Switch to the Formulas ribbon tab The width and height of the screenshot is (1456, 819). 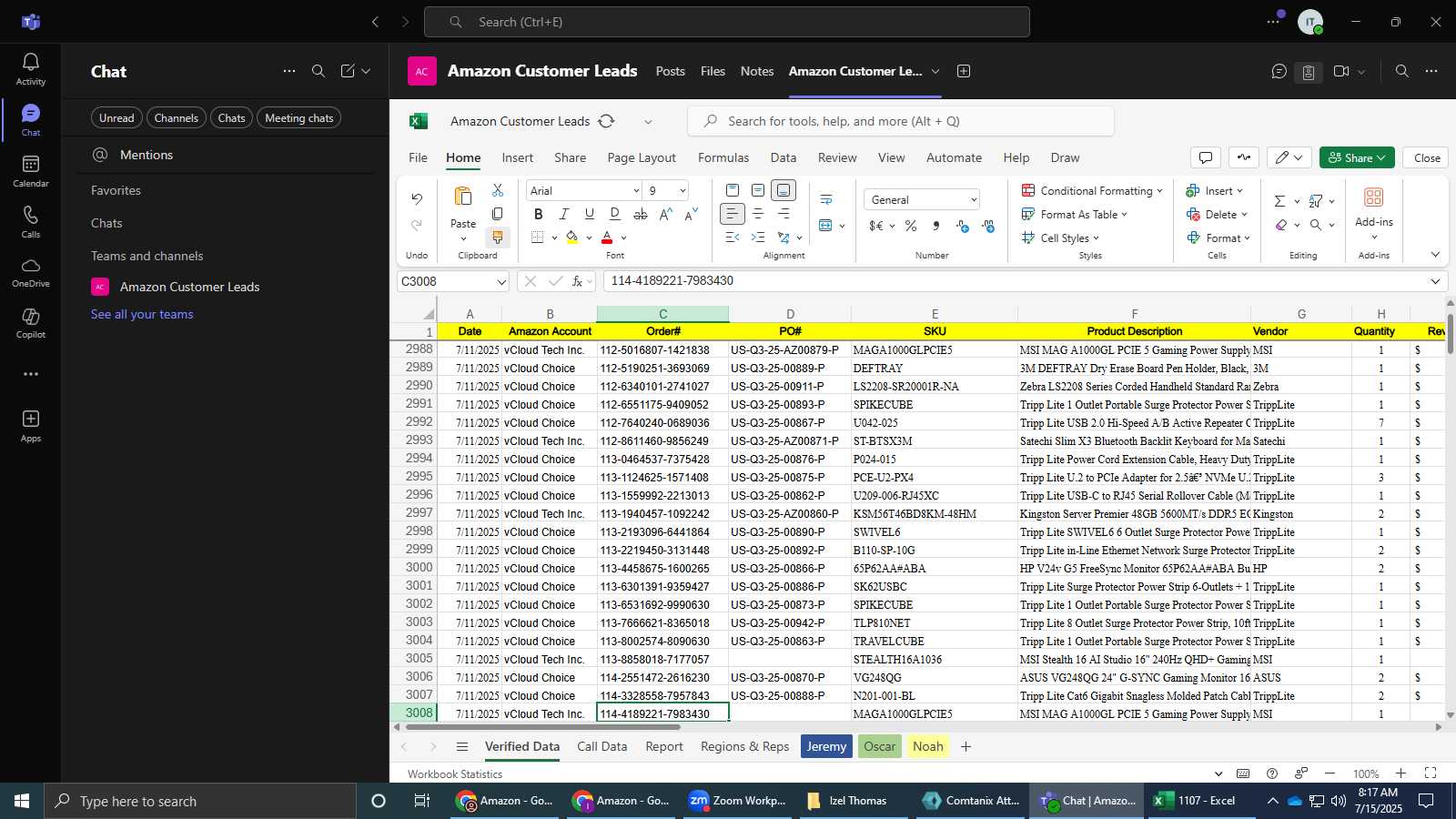click(723, 157)
